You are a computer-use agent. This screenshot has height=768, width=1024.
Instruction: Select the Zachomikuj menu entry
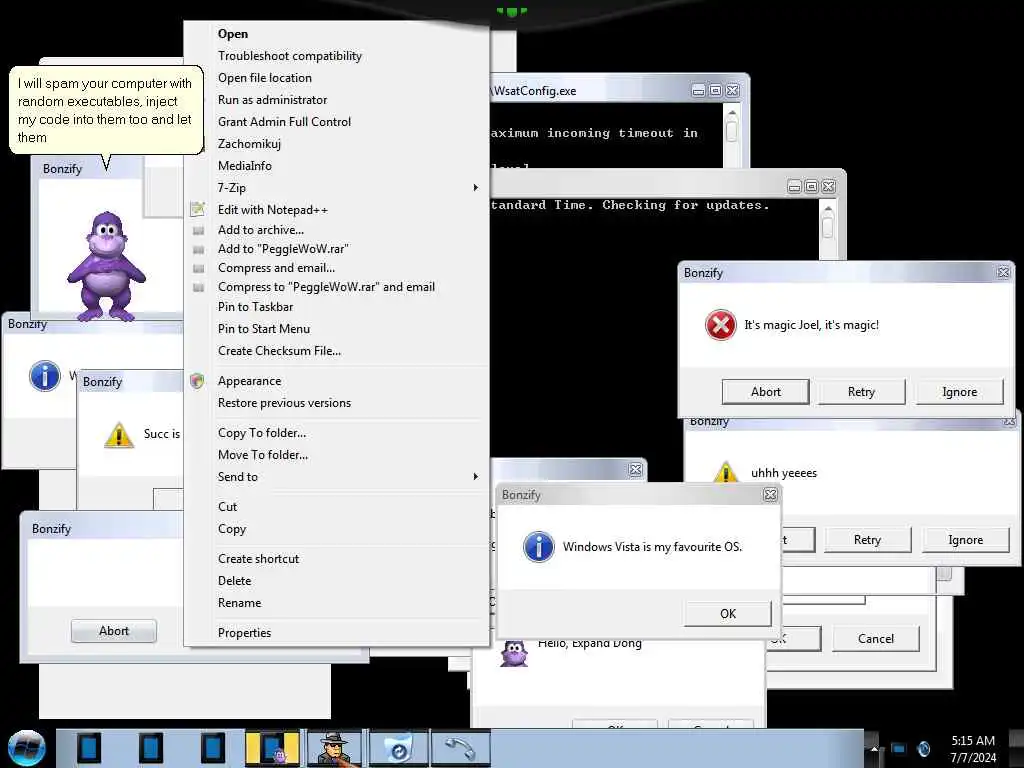tap(337, 144)
